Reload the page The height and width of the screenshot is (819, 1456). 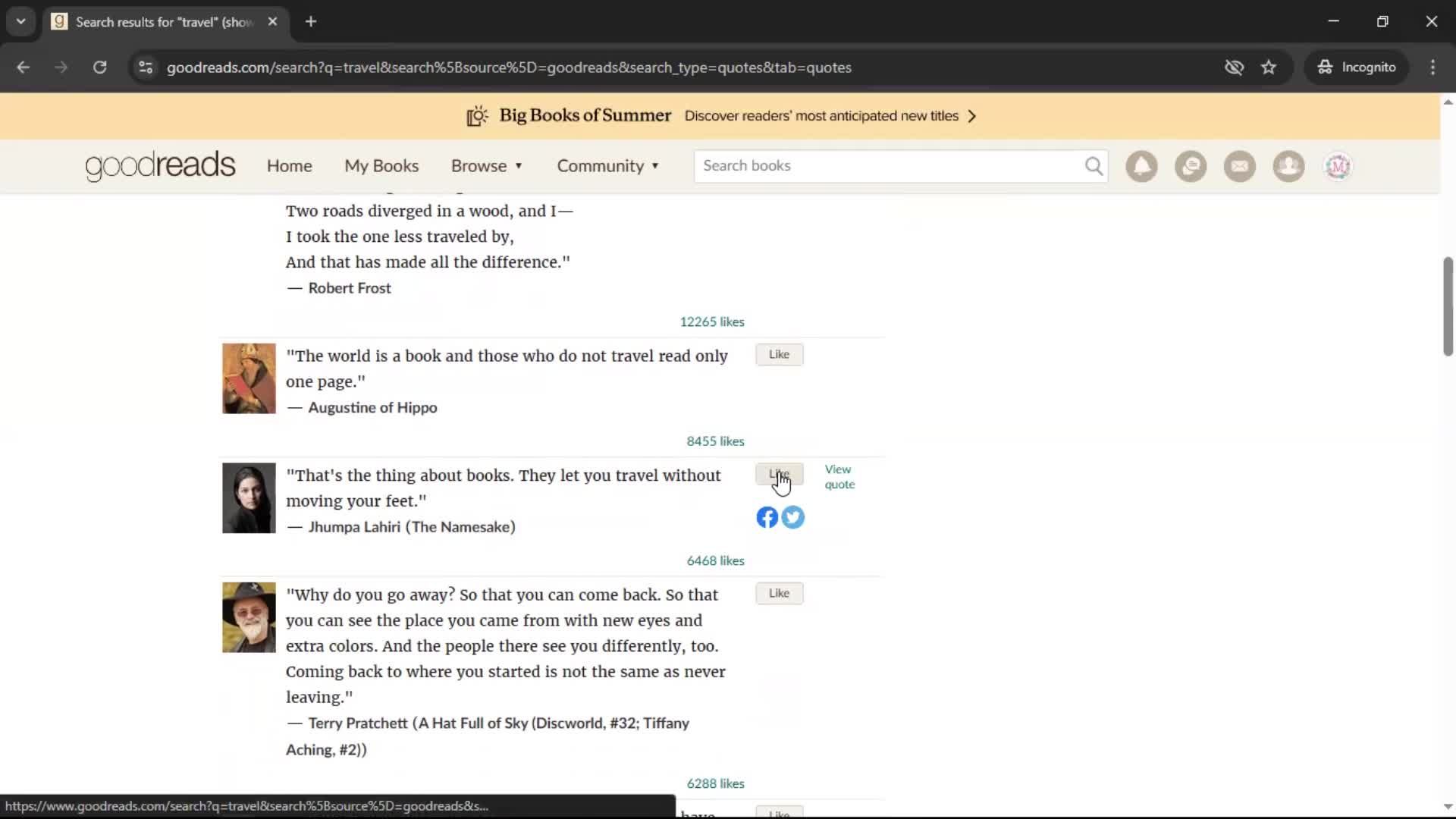(100, 67)
